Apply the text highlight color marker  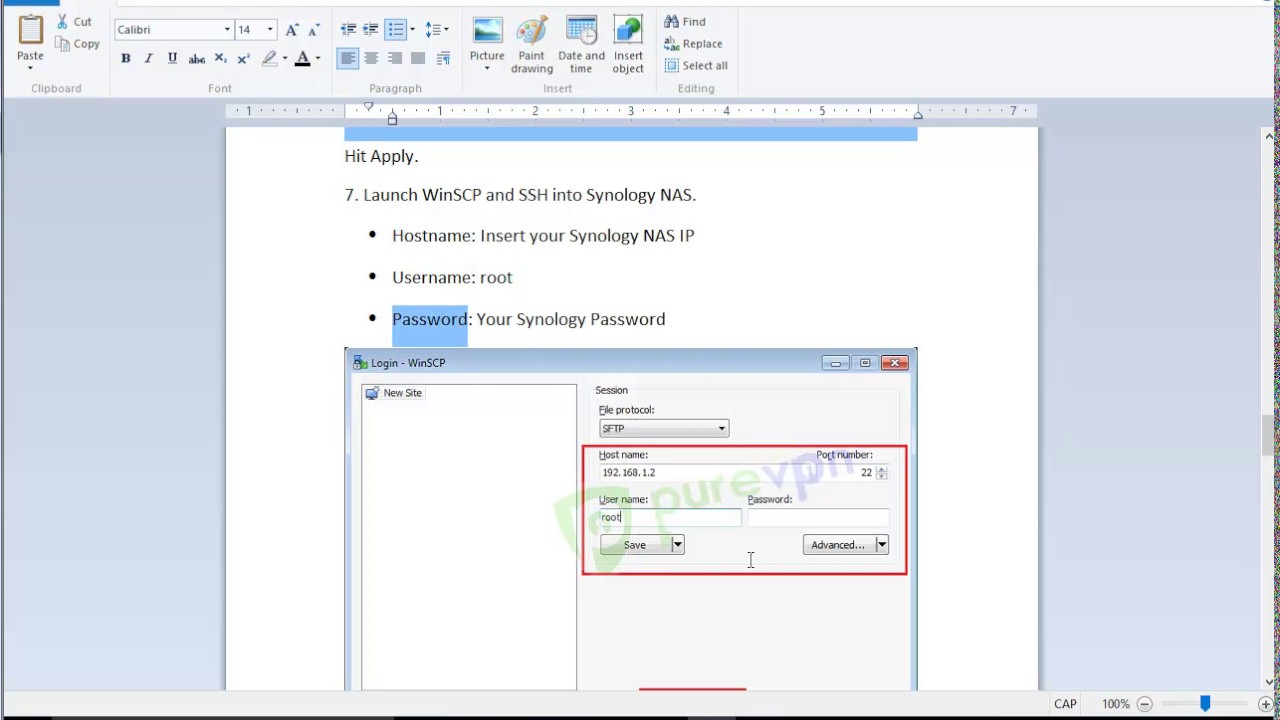[x=269, y=59]
